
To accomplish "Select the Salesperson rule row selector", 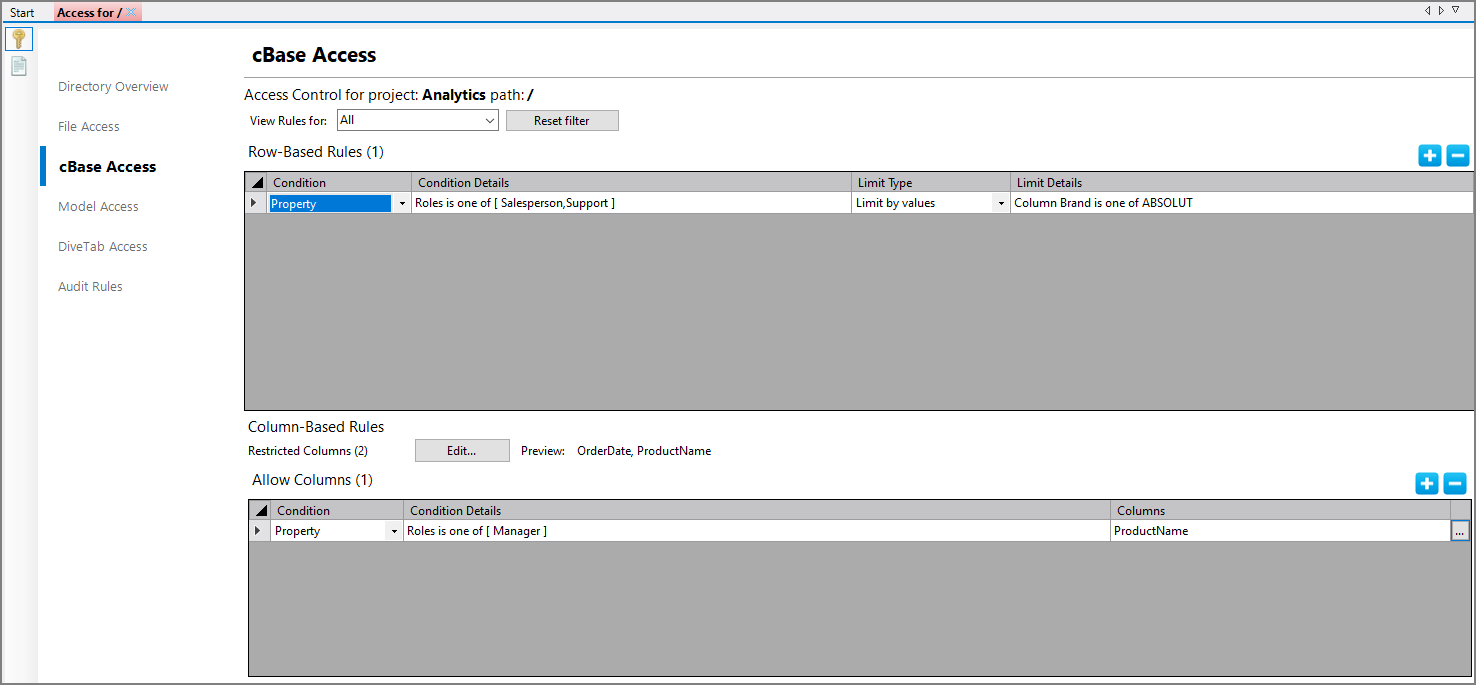I will 254,202.
